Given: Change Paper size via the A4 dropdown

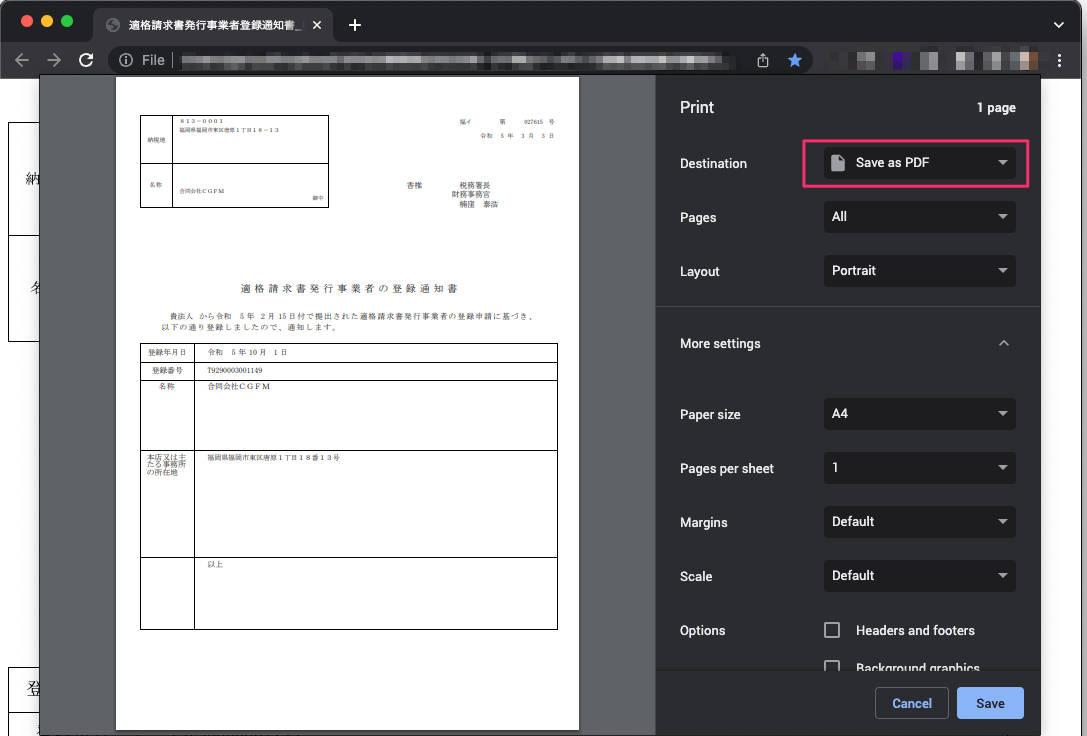Looking at the screenshot, I should [918, 414].
